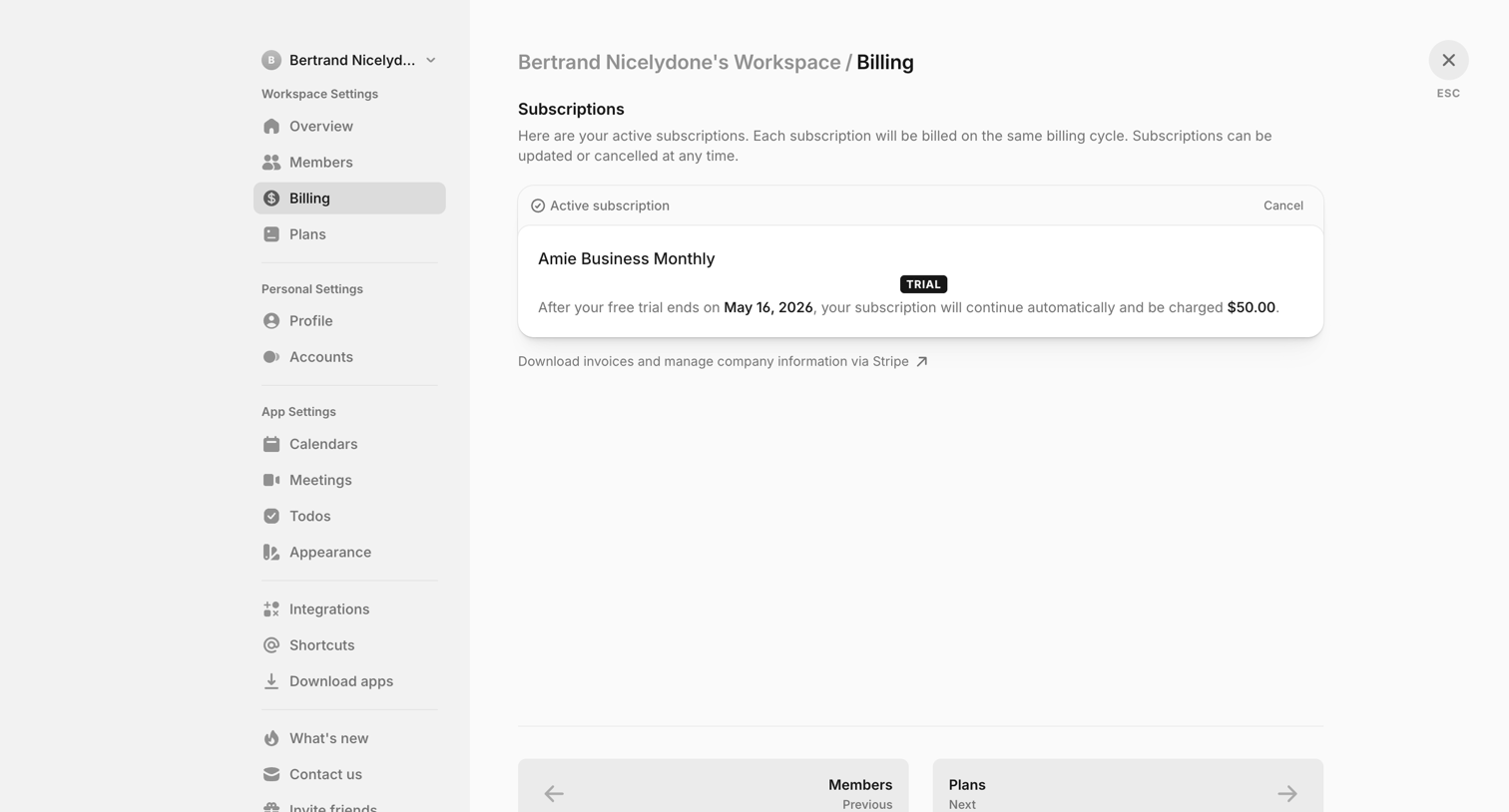
Task: Cancel the active subscription
Action: click(1282, 205)
